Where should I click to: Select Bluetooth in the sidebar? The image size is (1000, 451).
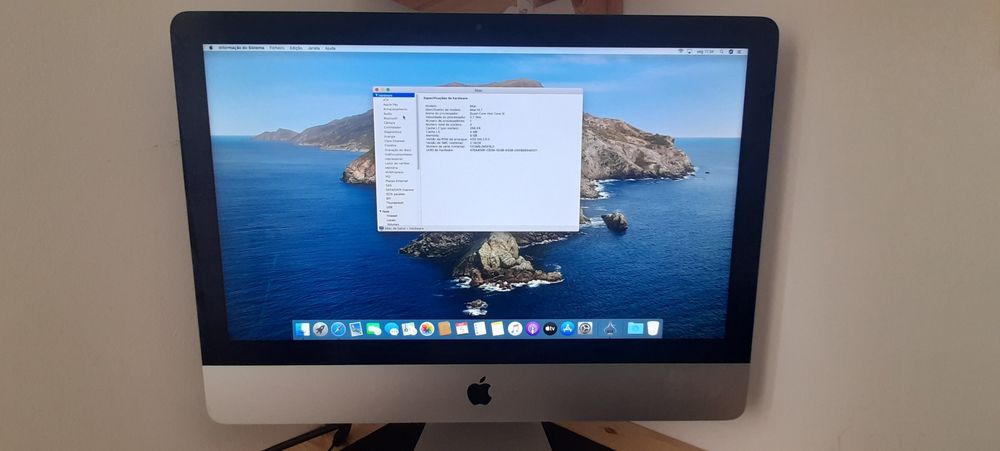[390, 118]
